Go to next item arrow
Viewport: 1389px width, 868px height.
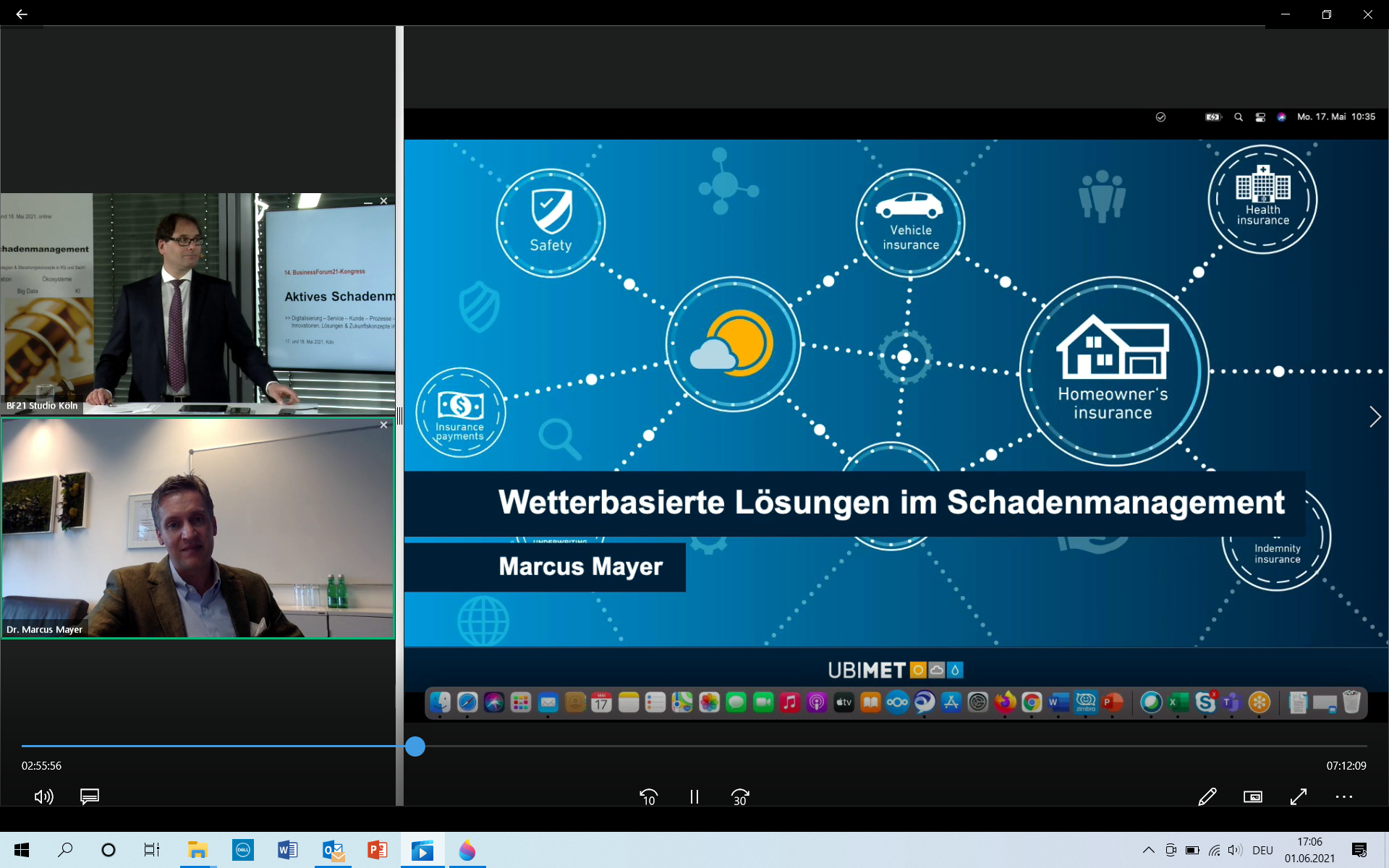point(1375,417)
